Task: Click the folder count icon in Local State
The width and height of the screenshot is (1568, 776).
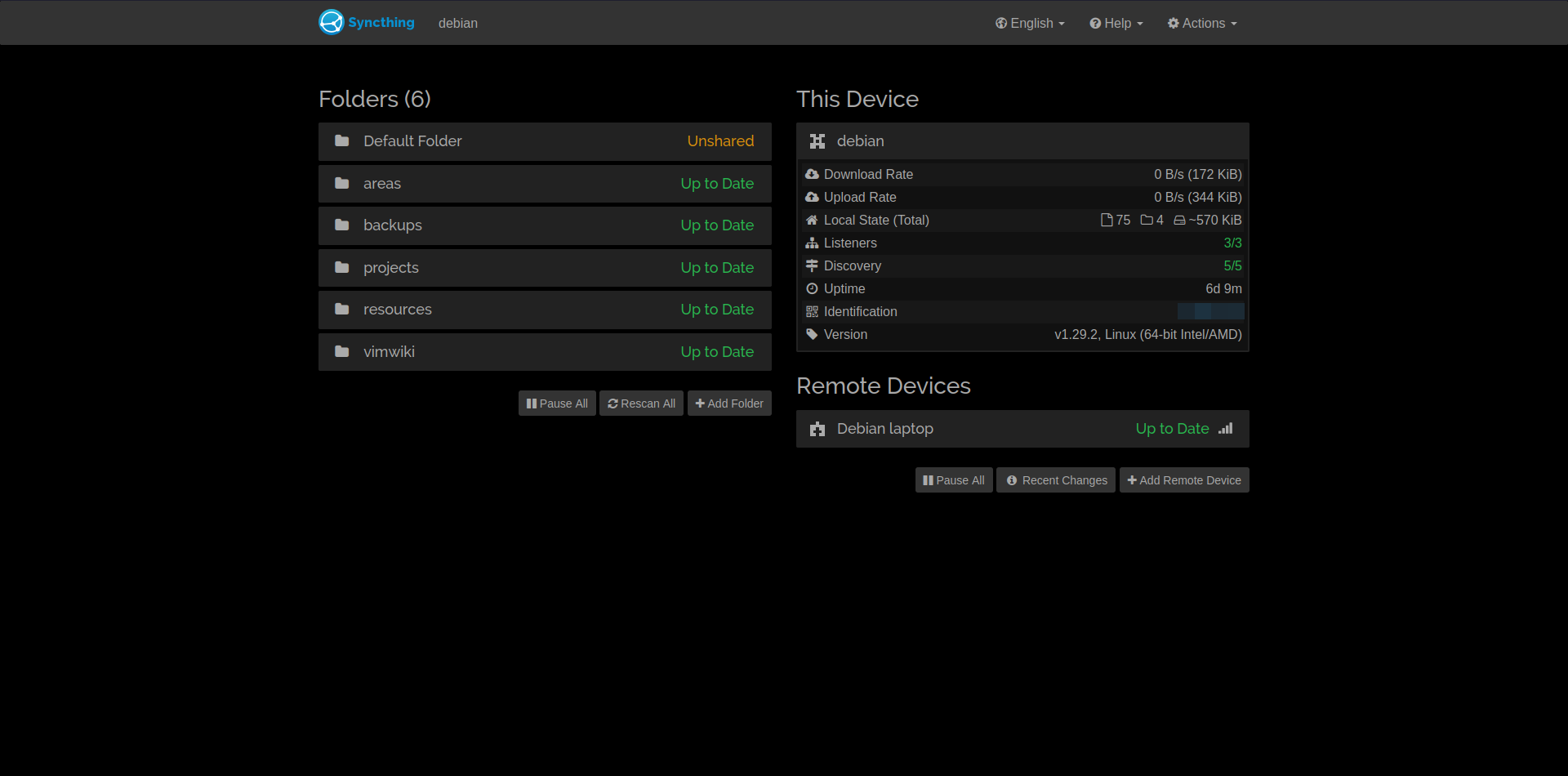Action: (x=1147, y=220)
